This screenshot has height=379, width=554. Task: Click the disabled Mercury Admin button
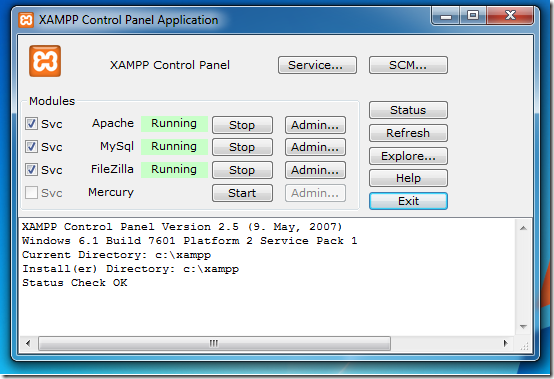click(315, 193)
